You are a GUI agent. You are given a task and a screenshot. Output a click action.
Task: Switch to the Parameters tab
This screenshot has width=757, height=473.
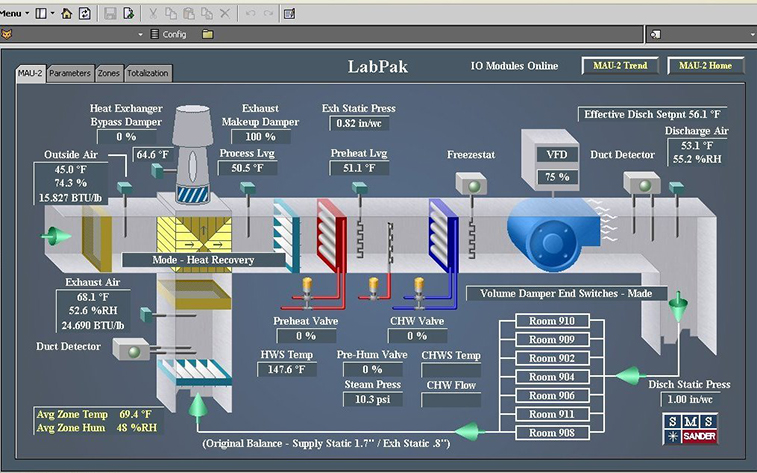(x=70, y=73)
